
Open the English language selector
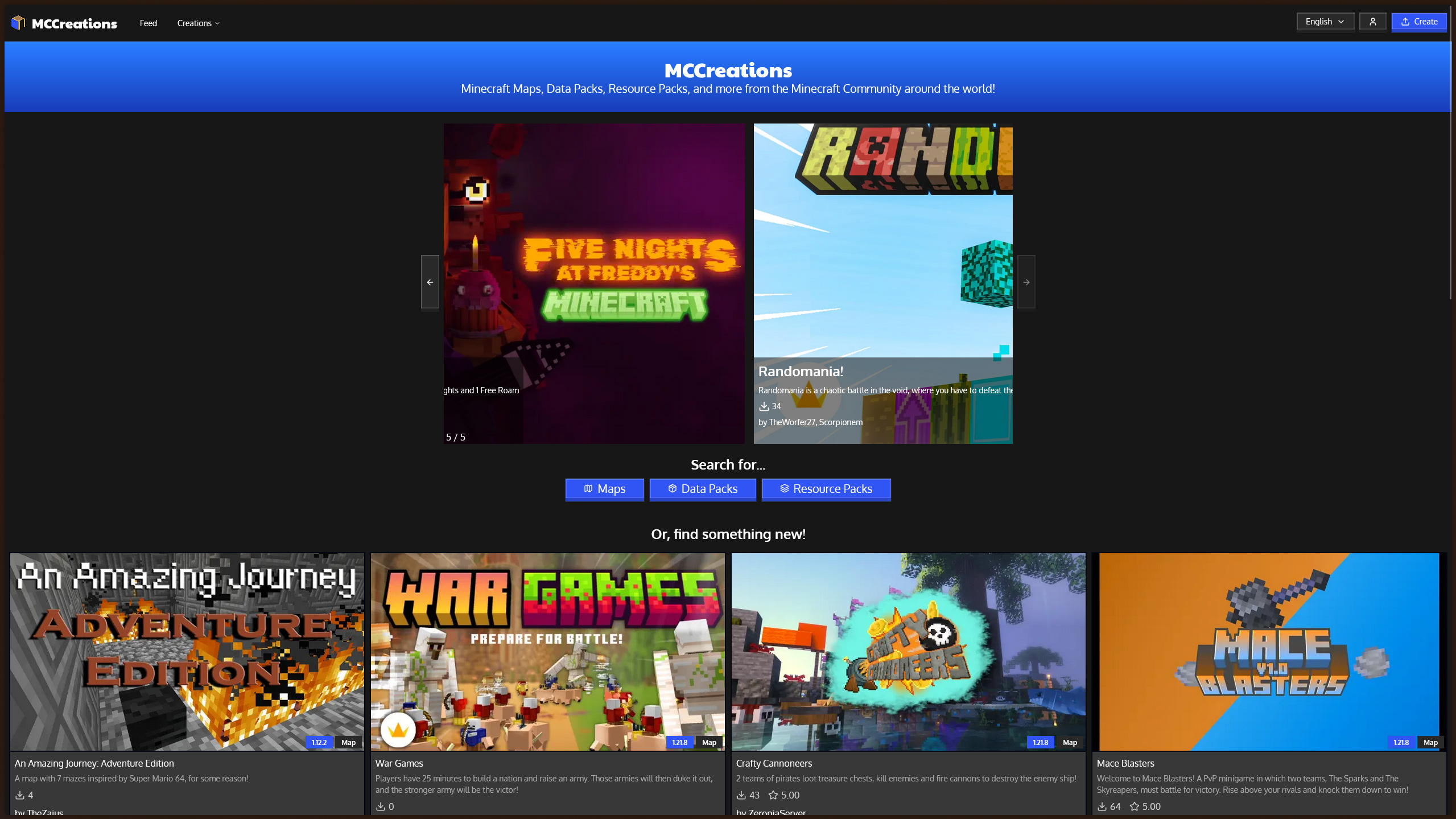(x=1325, y=22)
